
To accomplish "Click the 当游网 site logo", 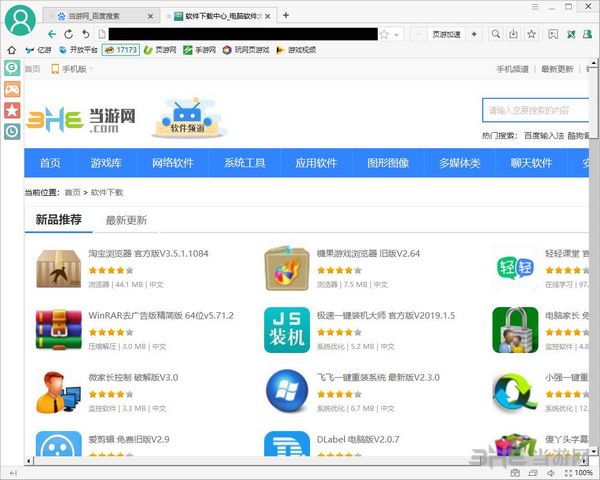I will coord(81,119).
